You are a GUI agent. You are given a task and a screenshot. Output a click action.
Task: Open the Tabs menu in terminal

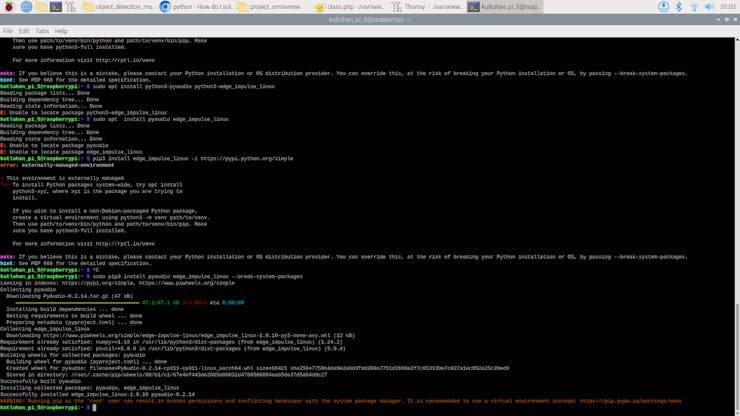pyautogui.click(x=42, y=31)
